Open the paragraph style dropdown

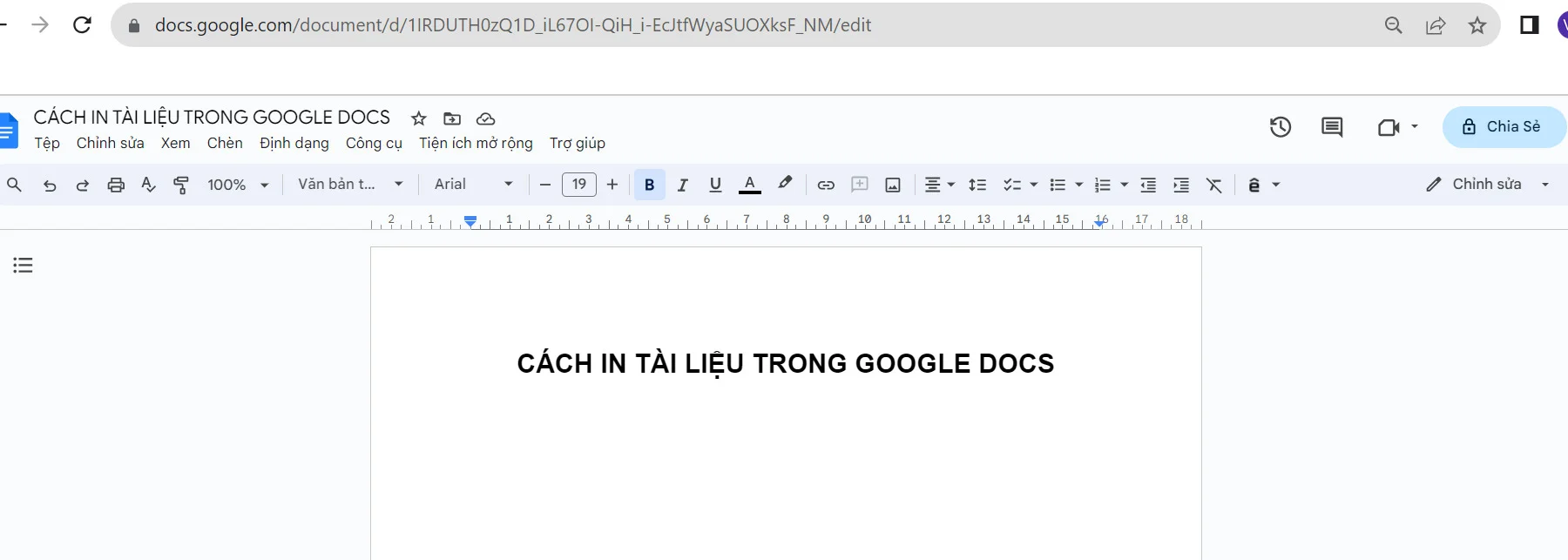point(350,185)
